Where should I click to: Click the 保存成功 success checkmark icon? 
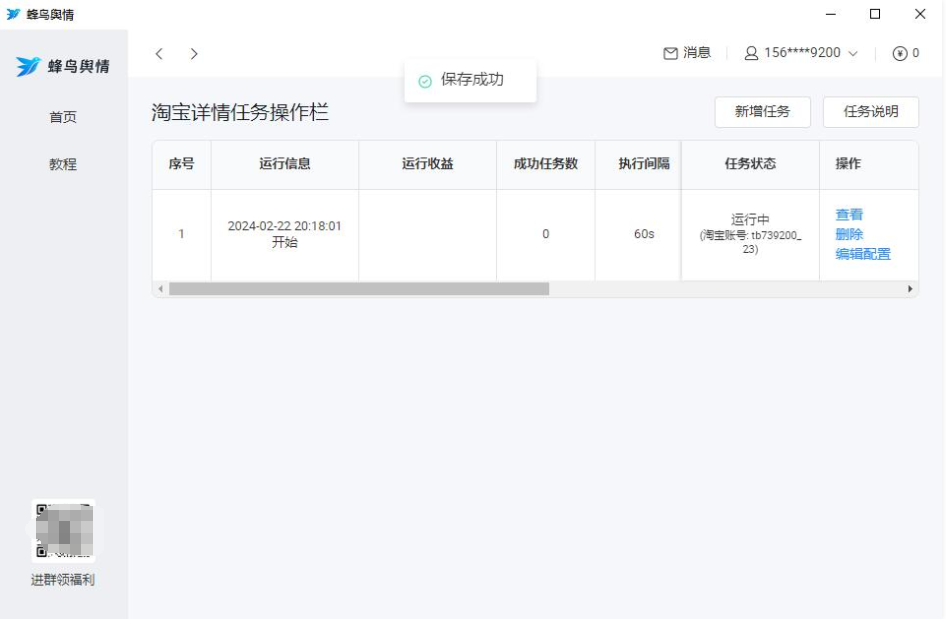click(x=425, y=81)
